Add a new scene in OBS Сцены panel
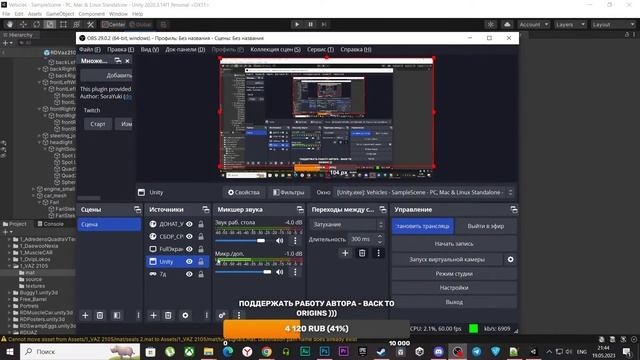This screenshot has width=640, height=360. pos(85,316)
